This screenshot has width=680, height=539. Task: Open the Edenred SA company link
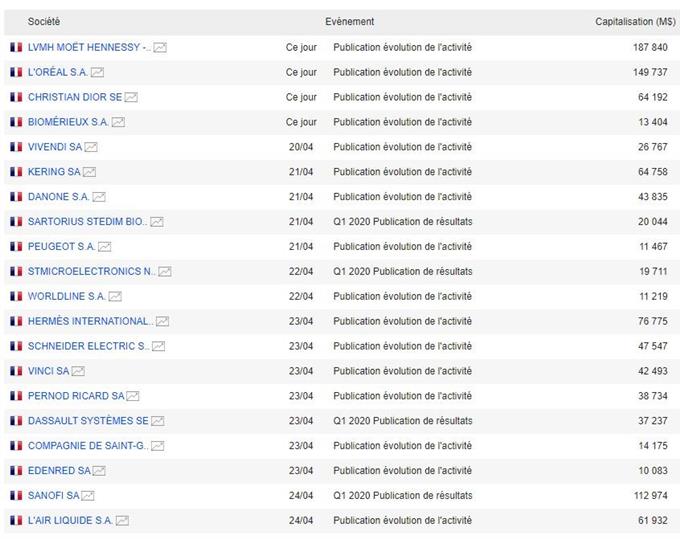click(x=59, y=470)
